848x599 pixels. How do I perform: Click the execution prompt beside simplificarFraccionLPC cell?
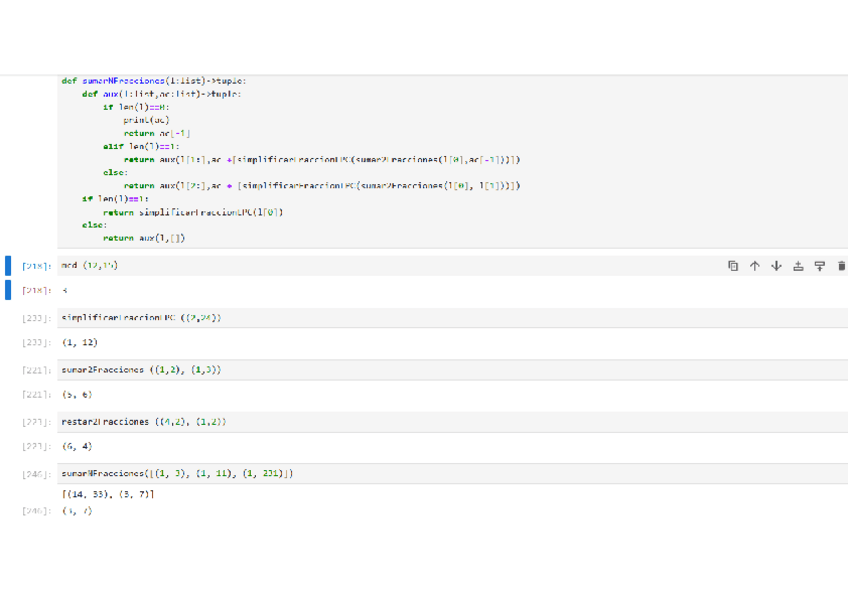pos(36,318)
